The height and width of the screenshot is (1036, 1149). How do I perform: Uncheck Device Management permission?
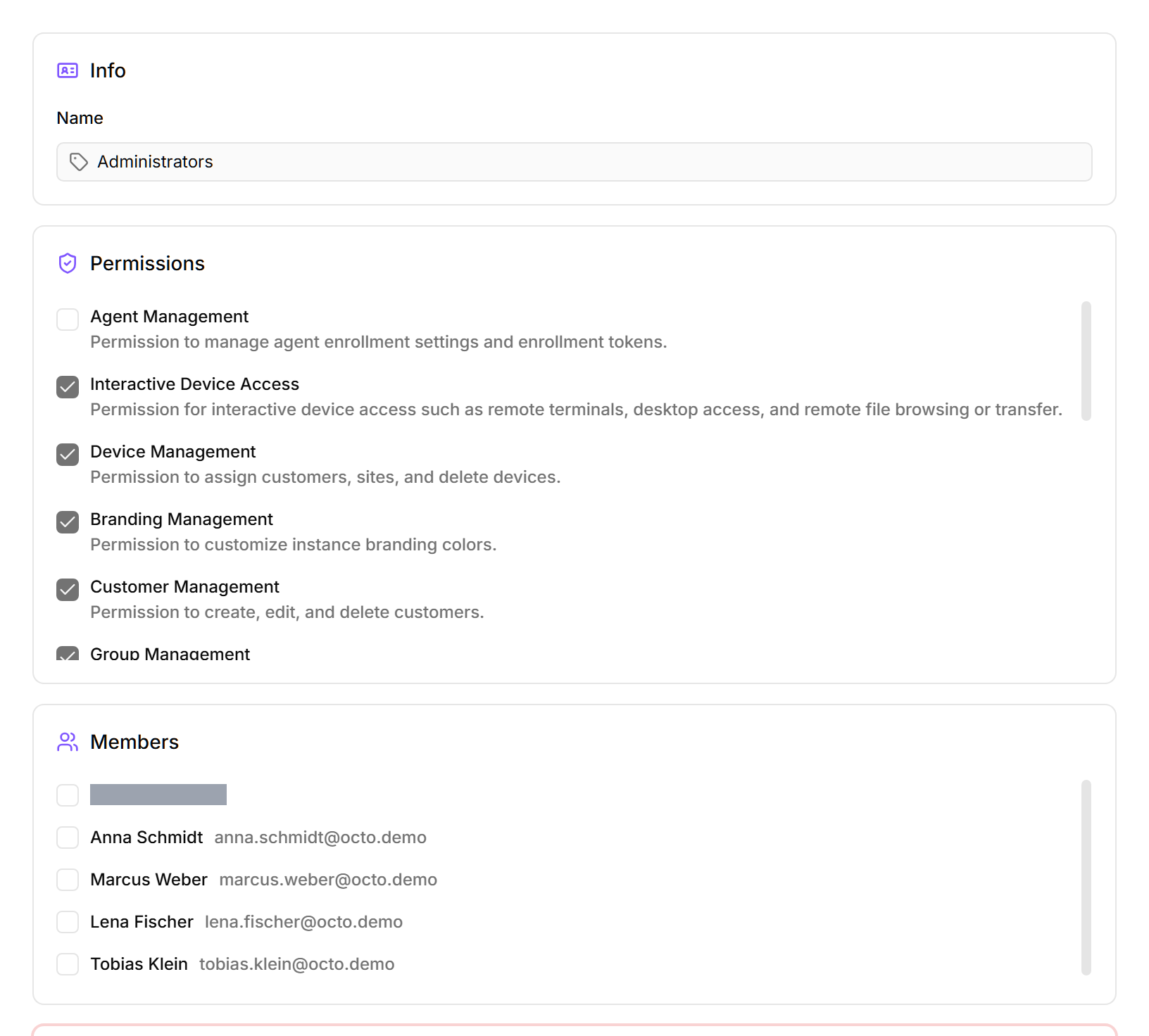68,455
